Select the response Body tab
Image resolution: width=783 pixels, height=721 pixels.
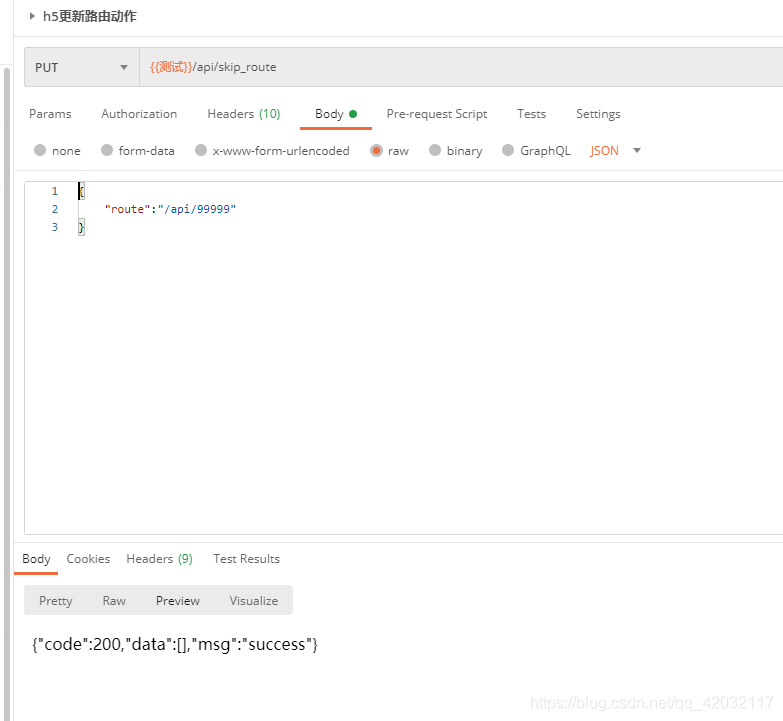36,559
